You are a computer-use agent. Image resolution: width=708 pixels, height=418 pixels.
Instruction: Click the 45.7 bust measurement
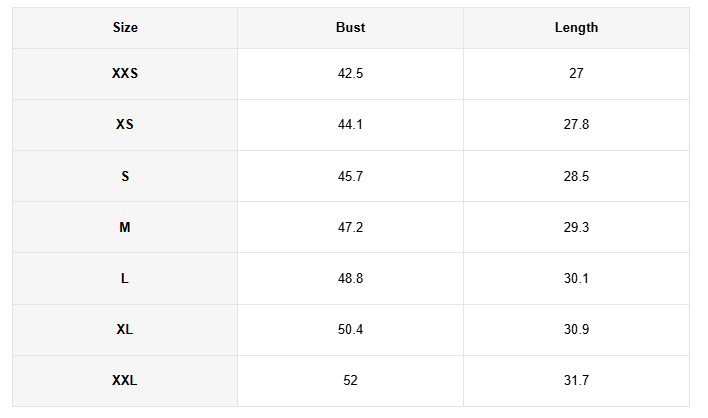pyautogui.click(x=350, y=176)
